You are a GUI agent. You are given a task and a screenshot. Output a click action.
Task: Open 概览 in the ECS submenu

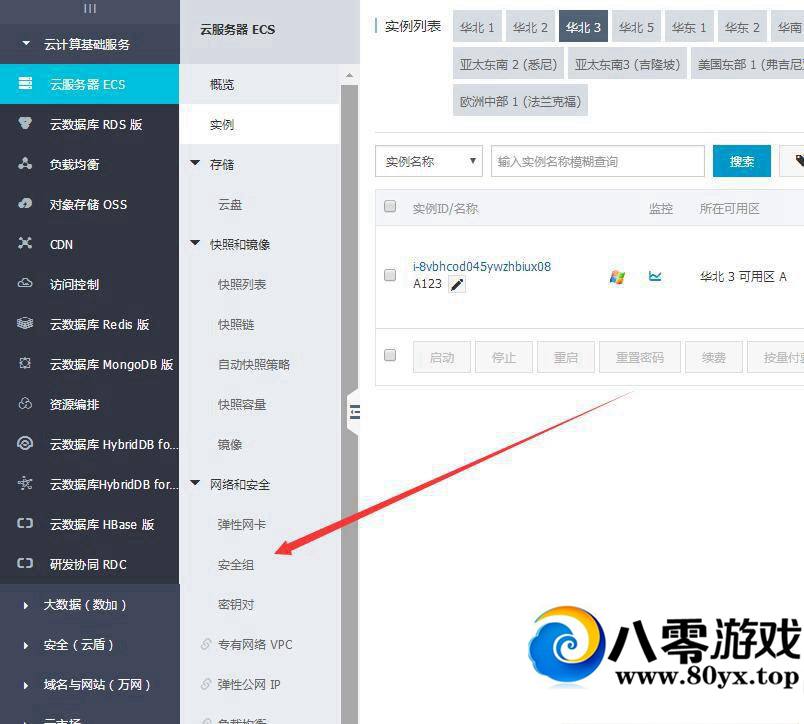pyautogui.click(x=222, y=84)
